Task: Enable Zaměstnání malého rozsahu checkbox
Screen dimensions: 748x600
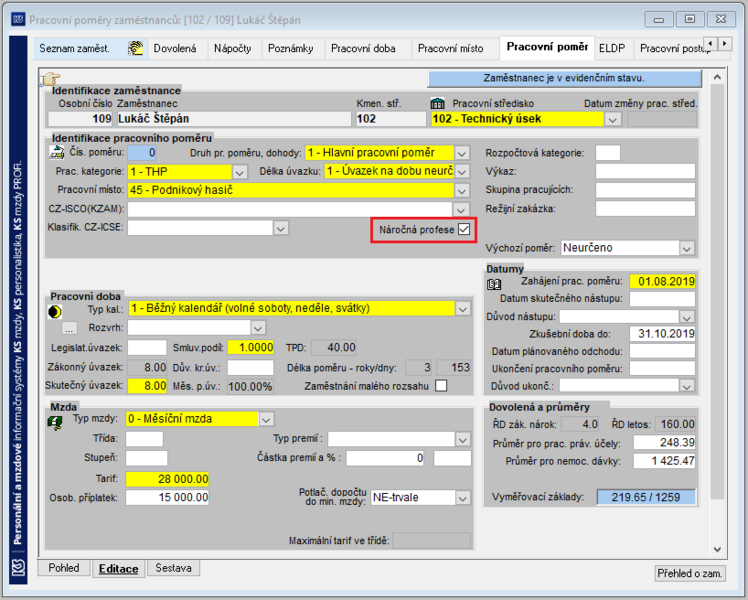Action: click(441, 386)
